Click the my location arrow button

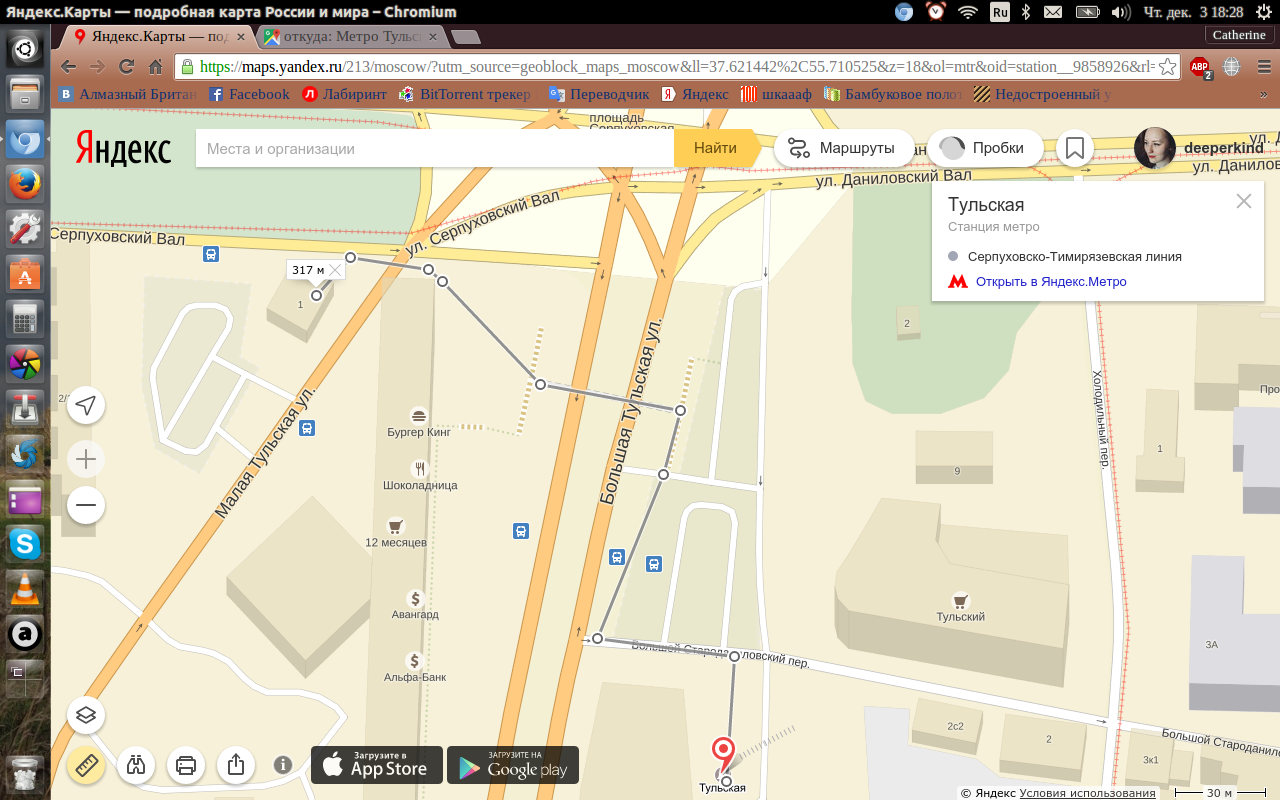[86, 405]
